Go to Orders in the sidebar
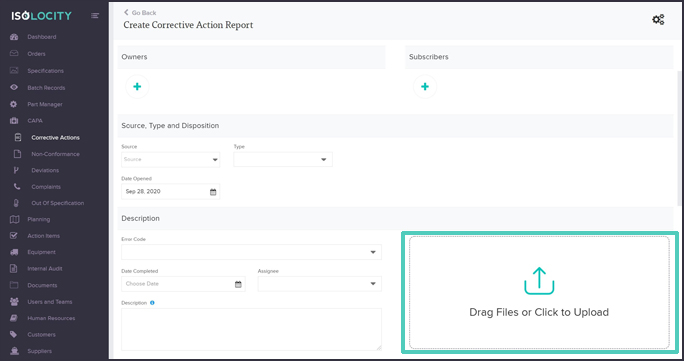684x361 pixels. pyautogui.click(x=36, y=54)
